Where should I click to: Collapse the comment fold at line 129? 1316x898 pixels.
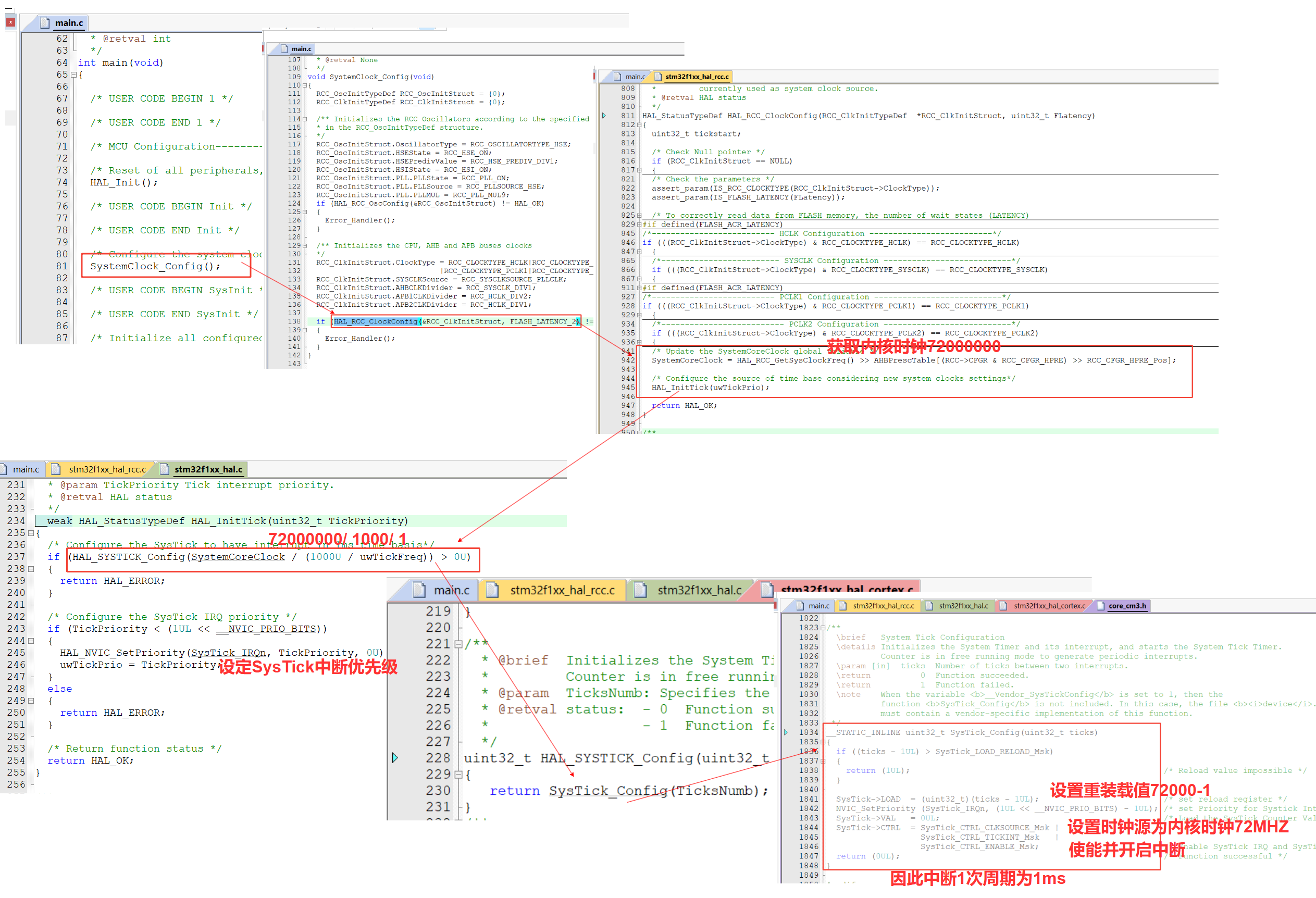point(305,246)
